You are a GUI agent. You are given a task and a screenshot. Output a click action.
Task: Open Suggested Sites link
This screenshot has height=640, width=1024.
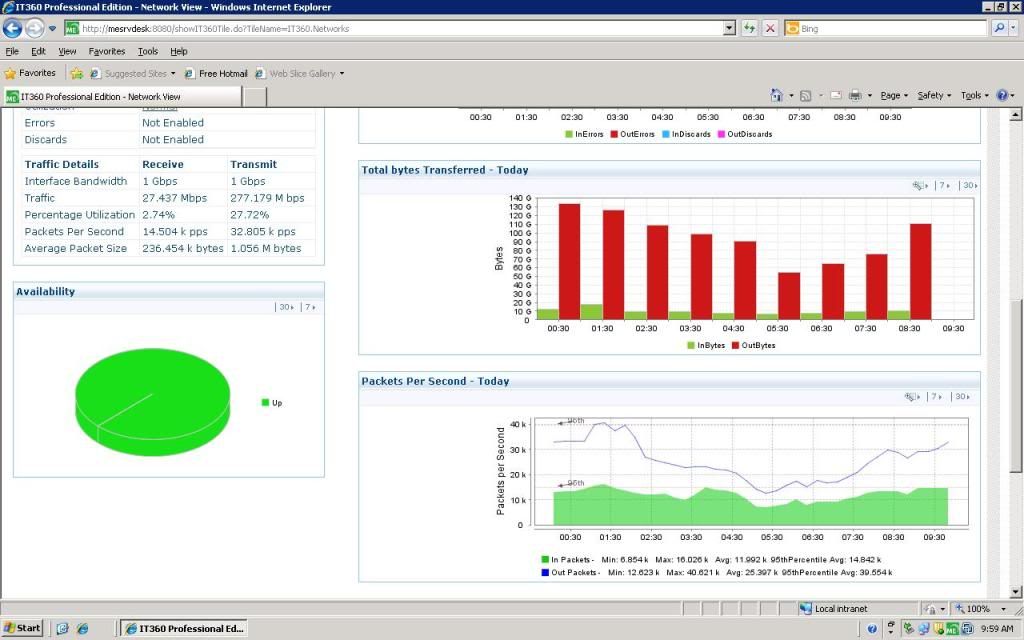click(134, 73)
